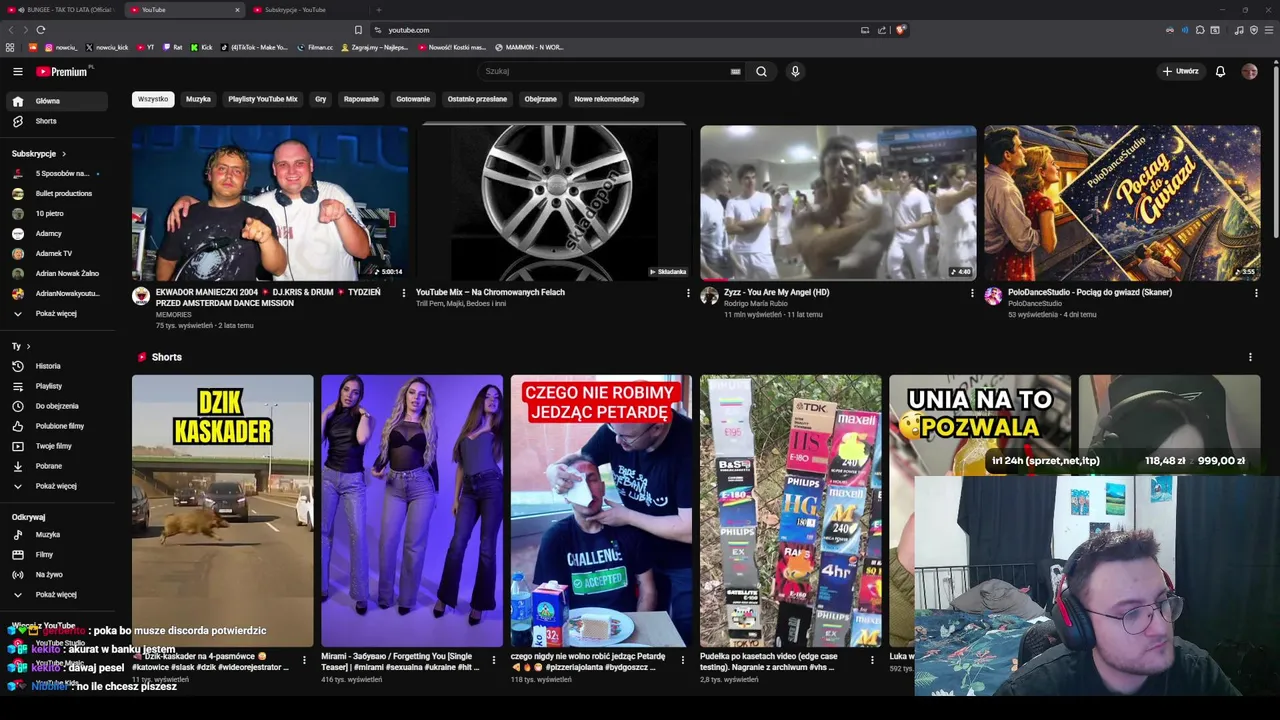This screenshot has height=720, width=1280.
Task: Switch to the Subskrypcje - YouTube tab
Action: tap(305, 10)
